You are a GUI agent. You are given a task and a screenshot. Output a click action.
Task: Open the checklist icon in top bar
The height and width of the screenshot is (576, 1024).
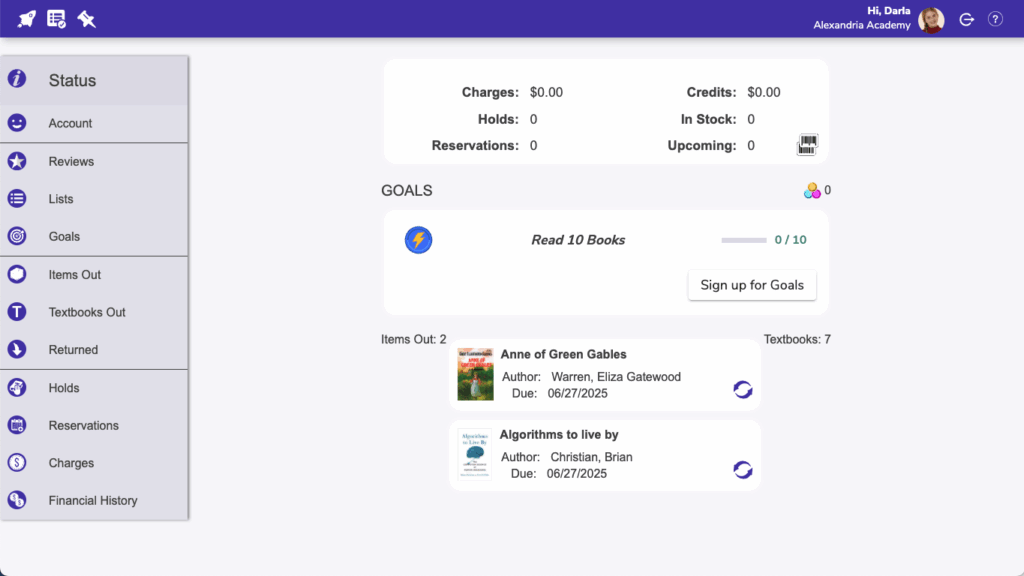pyautogui.click(x=56, y=19)
